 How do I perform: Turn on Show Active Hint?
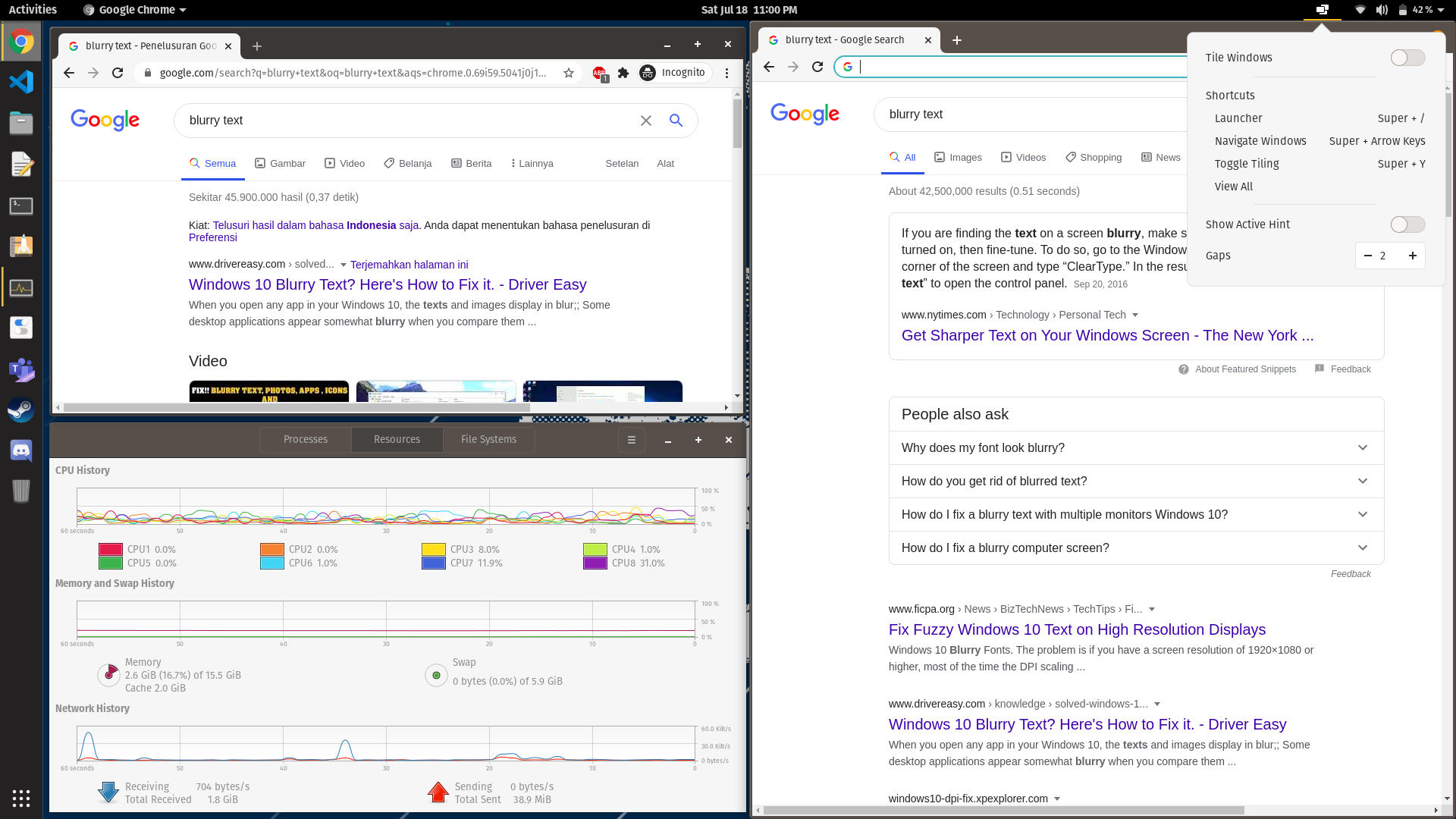(x=1408, y=224)
